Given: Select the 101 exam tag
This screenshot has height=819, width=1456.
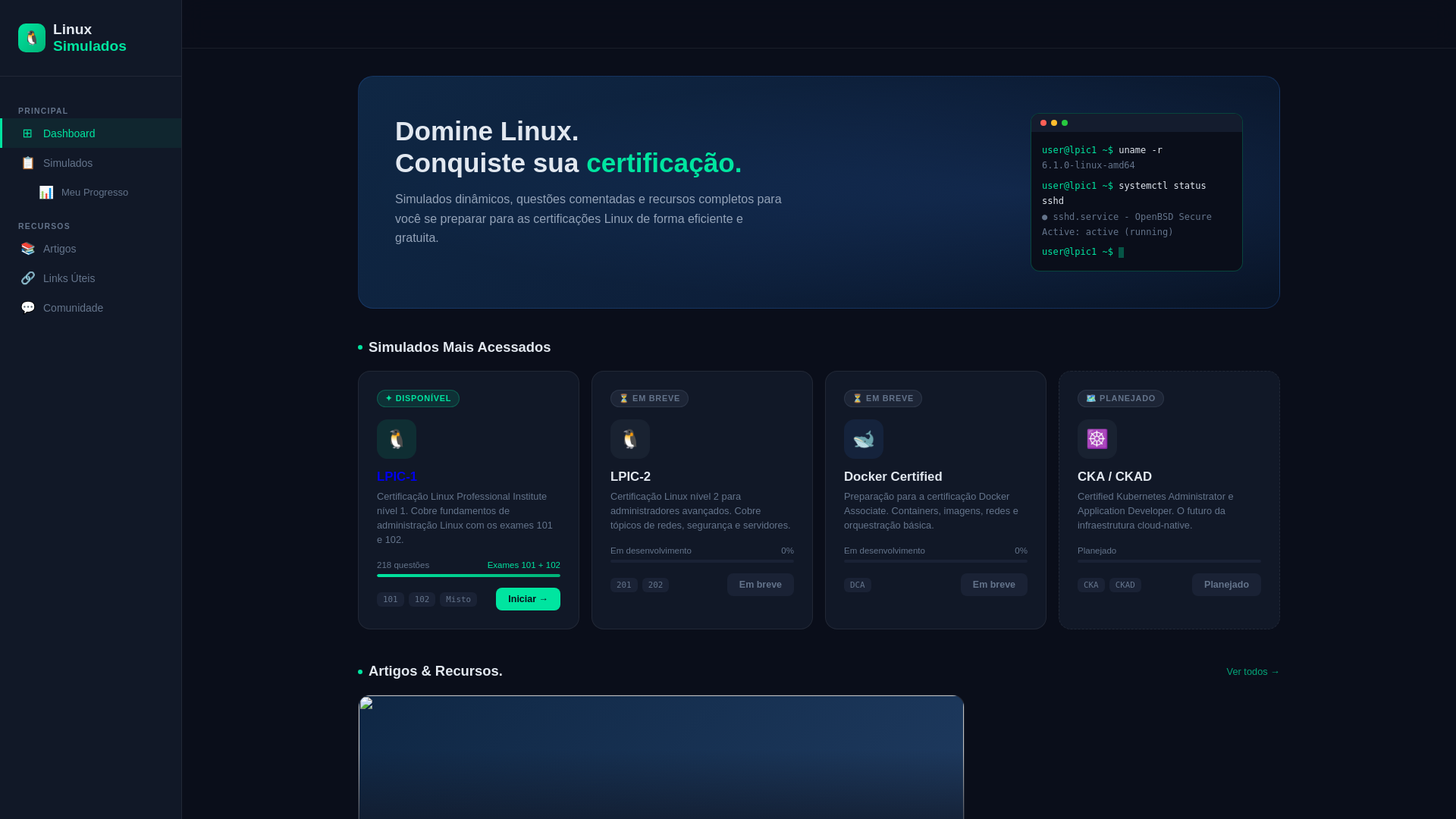Looking at the screenshot, I should point(391,600).
